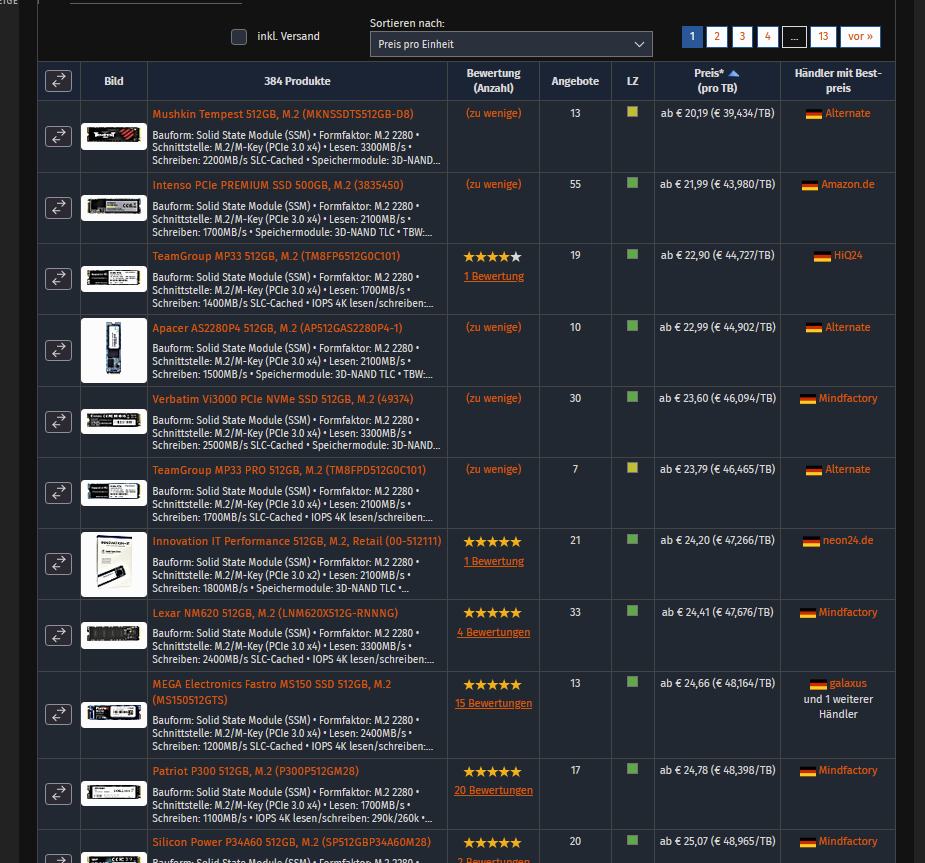This screenshot has height=863, width=925.
Task: Select current page 1 in pagination
Action: tap(692, 37)
